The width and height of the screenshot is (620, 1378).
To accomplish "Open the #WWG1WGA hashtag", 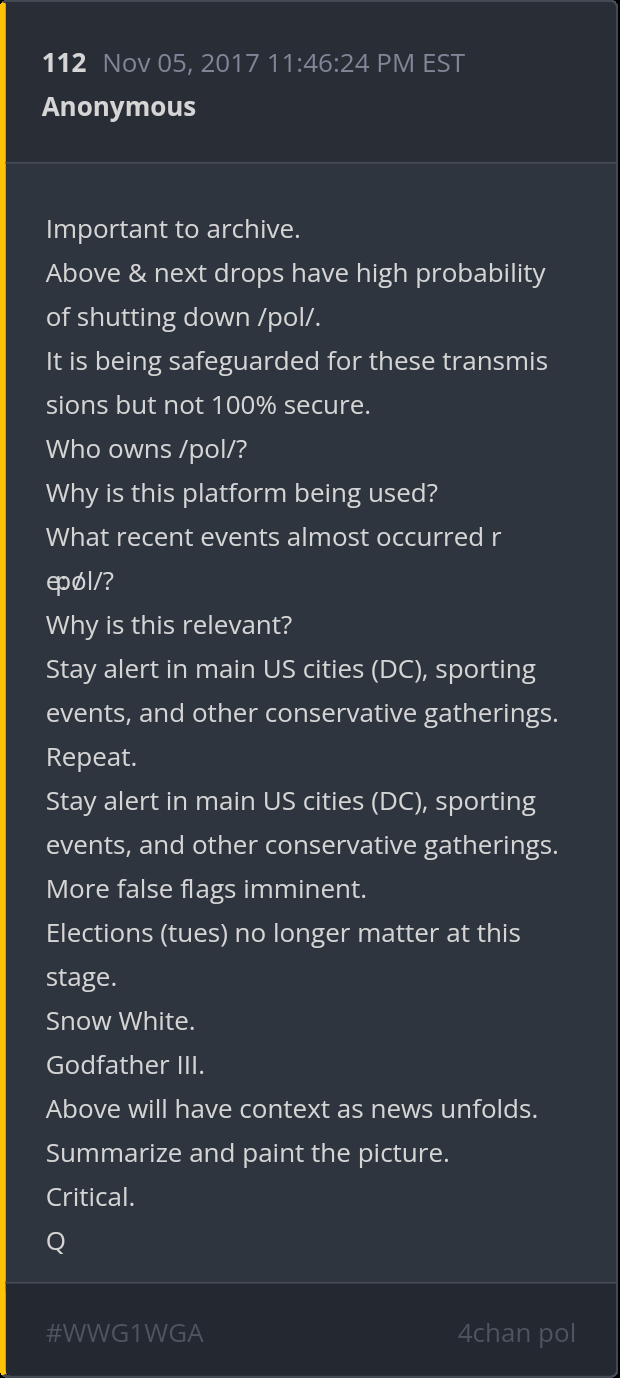I will click(x=124, y=1333).
